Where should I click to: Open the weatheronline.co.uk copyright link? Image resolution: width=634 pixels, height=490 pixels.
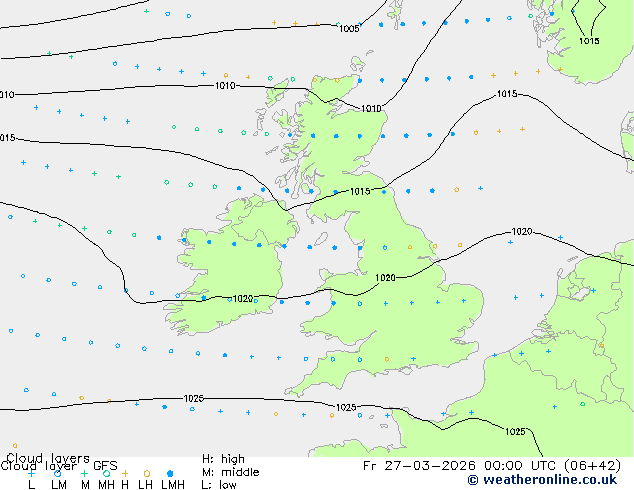(x=542, y=480)
